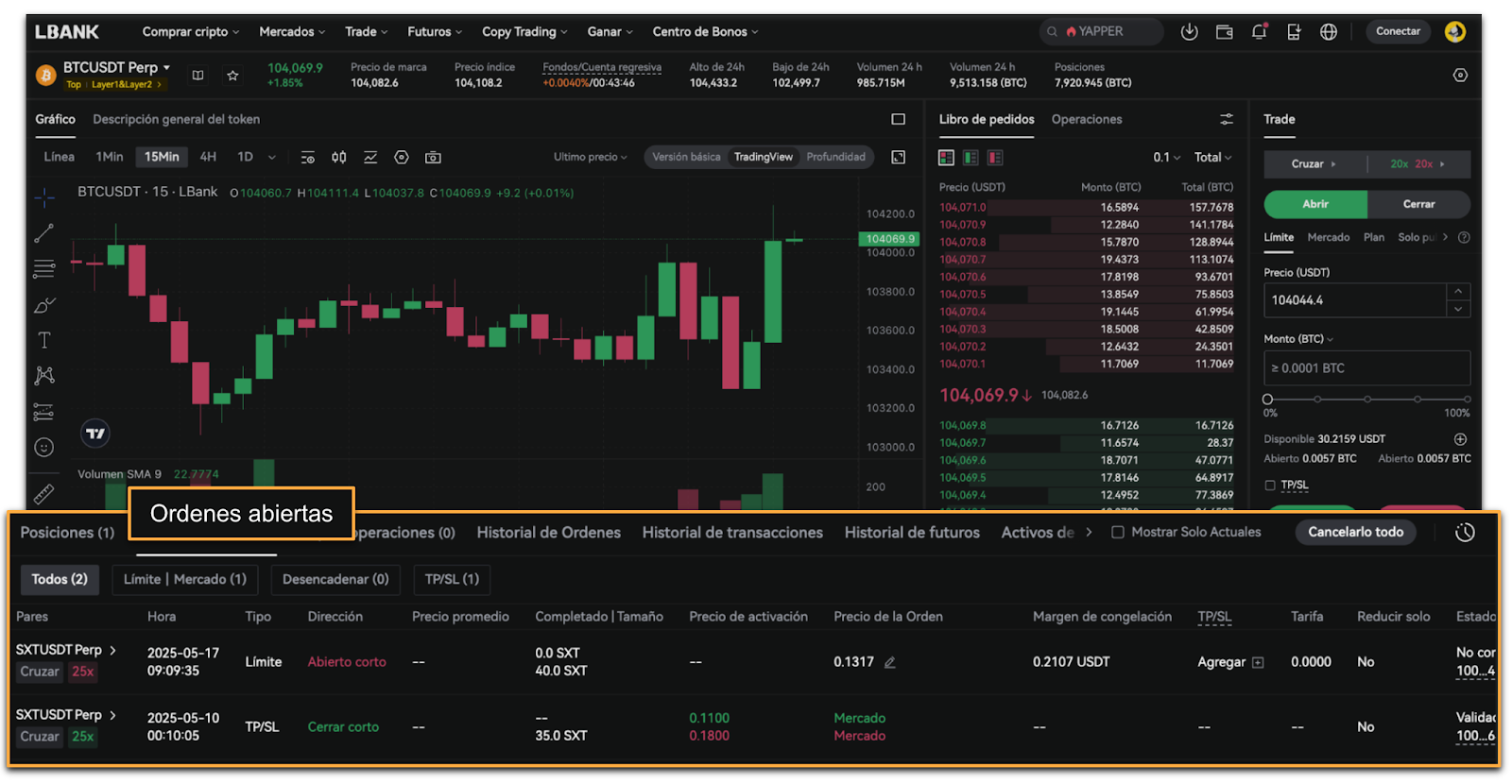Show only buy orders in order book
The image size is (1512, 784).
(971, 158)
